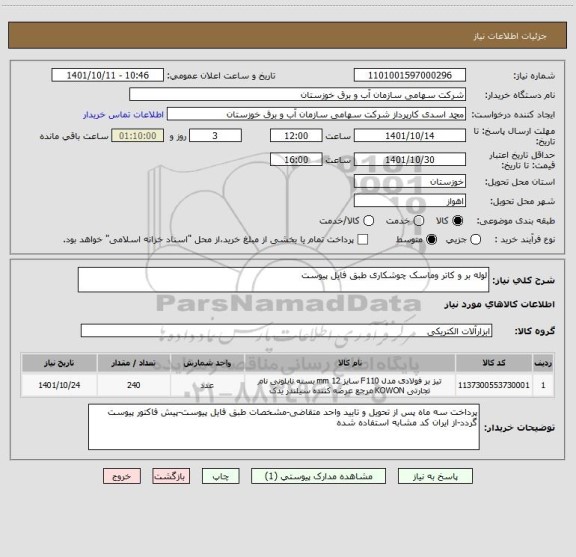Click the ایجاد کننده درخواست field

tap(316, 114)
